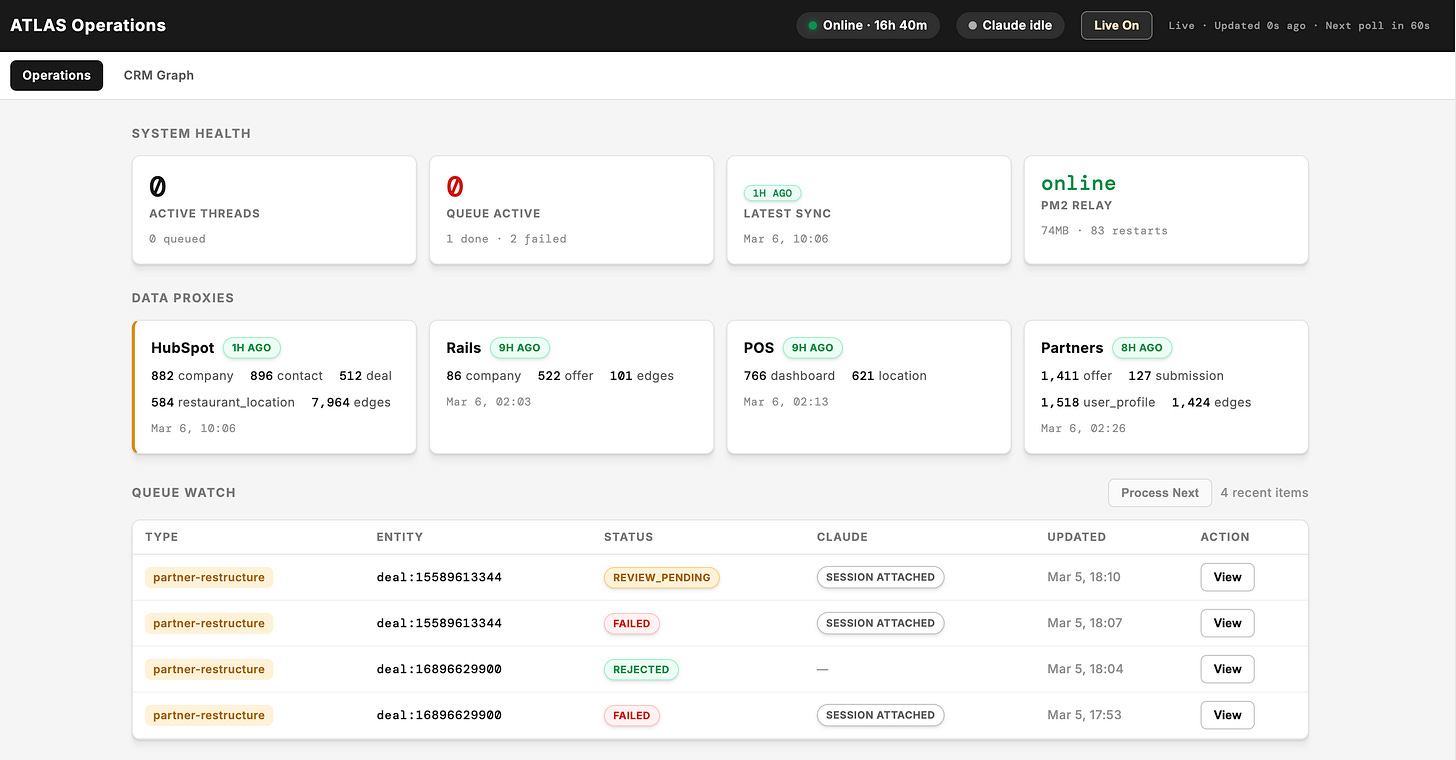Click the Process Next button
The image size is (1456, 760).
1160,493
